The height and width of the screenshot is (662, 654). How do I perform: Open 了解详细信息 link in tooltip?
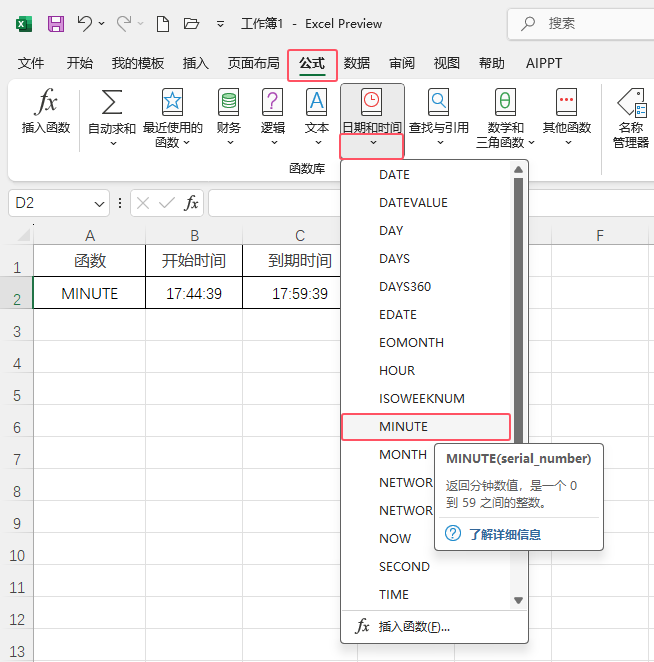click(505, 534)
